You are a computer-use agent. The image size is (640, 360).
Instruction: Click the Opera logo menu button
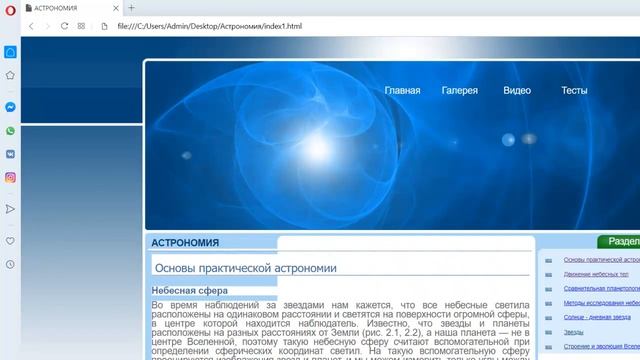pyautogui.click(x=10, y=10)
